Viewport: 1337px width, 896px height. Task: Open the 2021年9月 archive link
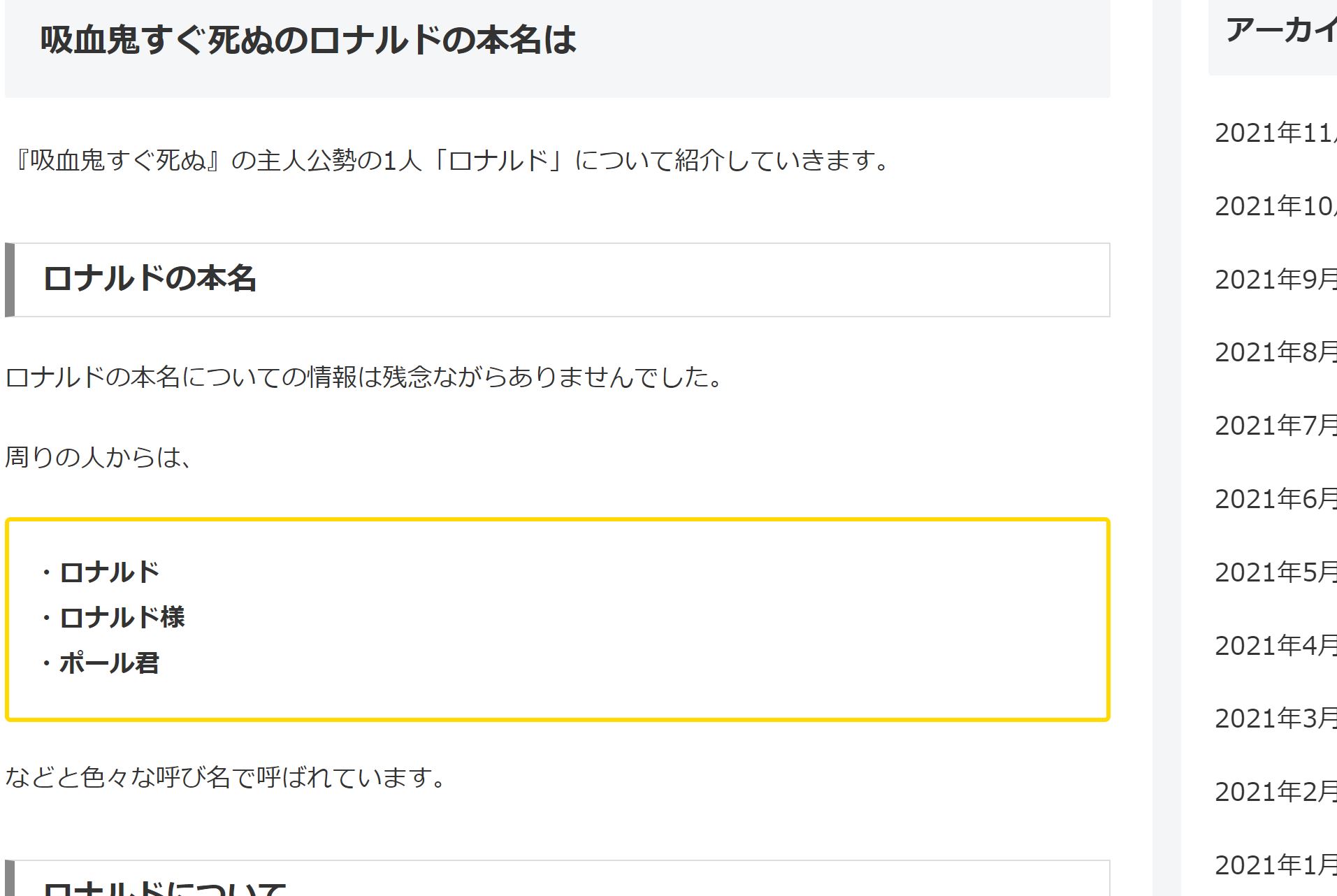click(1275, 280)
